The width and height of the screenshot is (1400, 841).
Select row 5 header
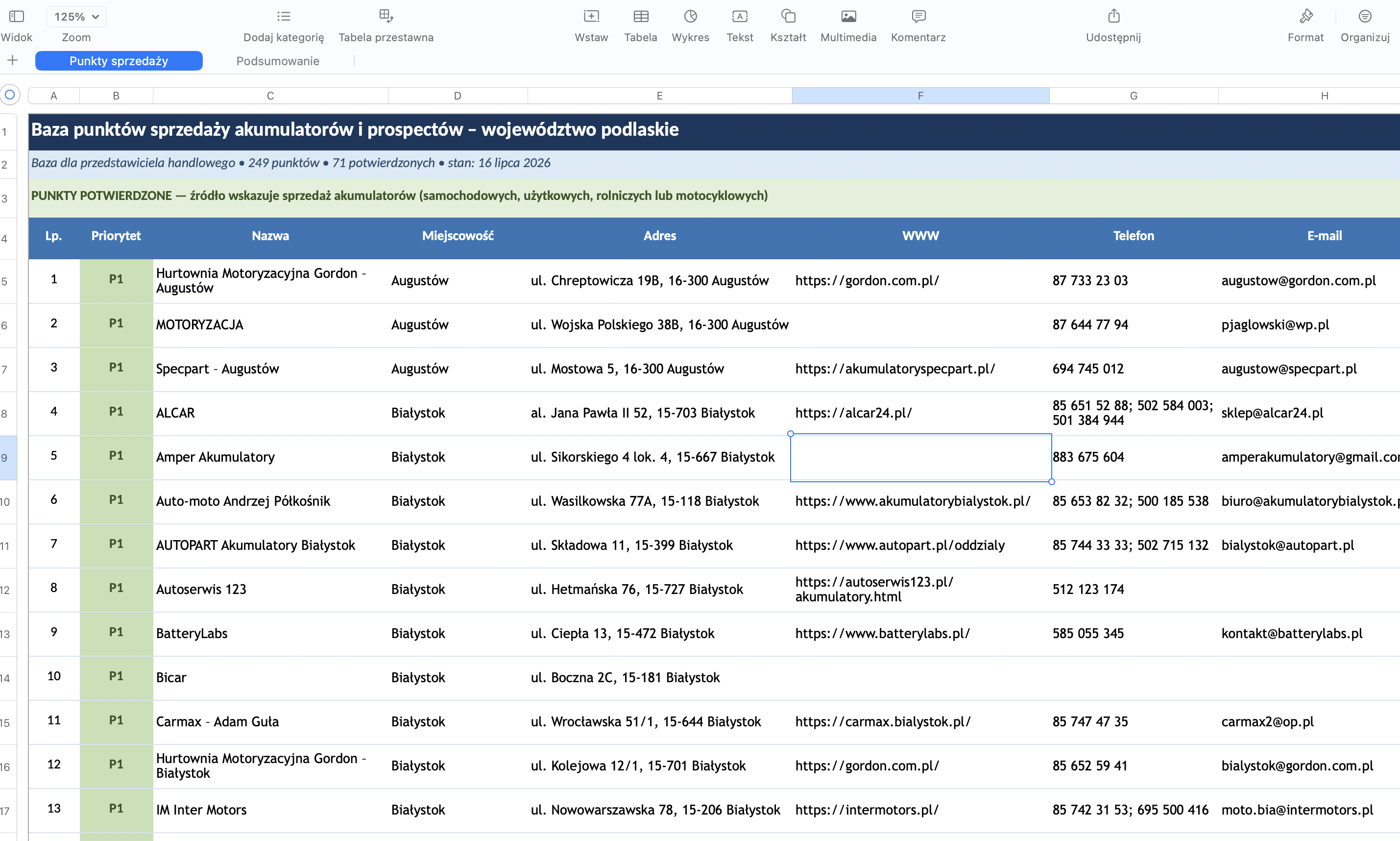[7, 281]
